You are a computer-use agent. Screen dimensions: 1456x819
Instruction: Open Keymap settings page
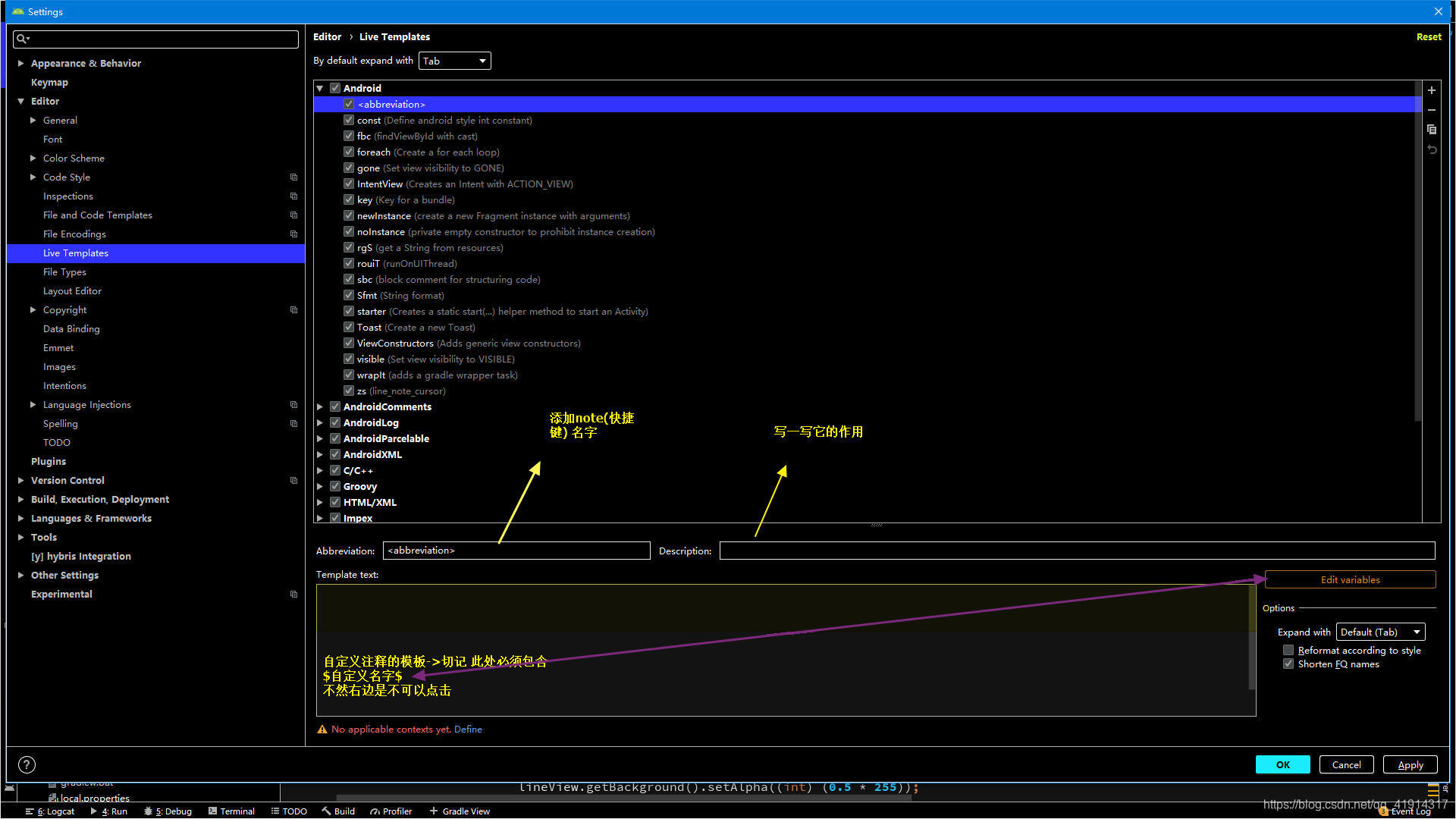[x=49, y=83]
